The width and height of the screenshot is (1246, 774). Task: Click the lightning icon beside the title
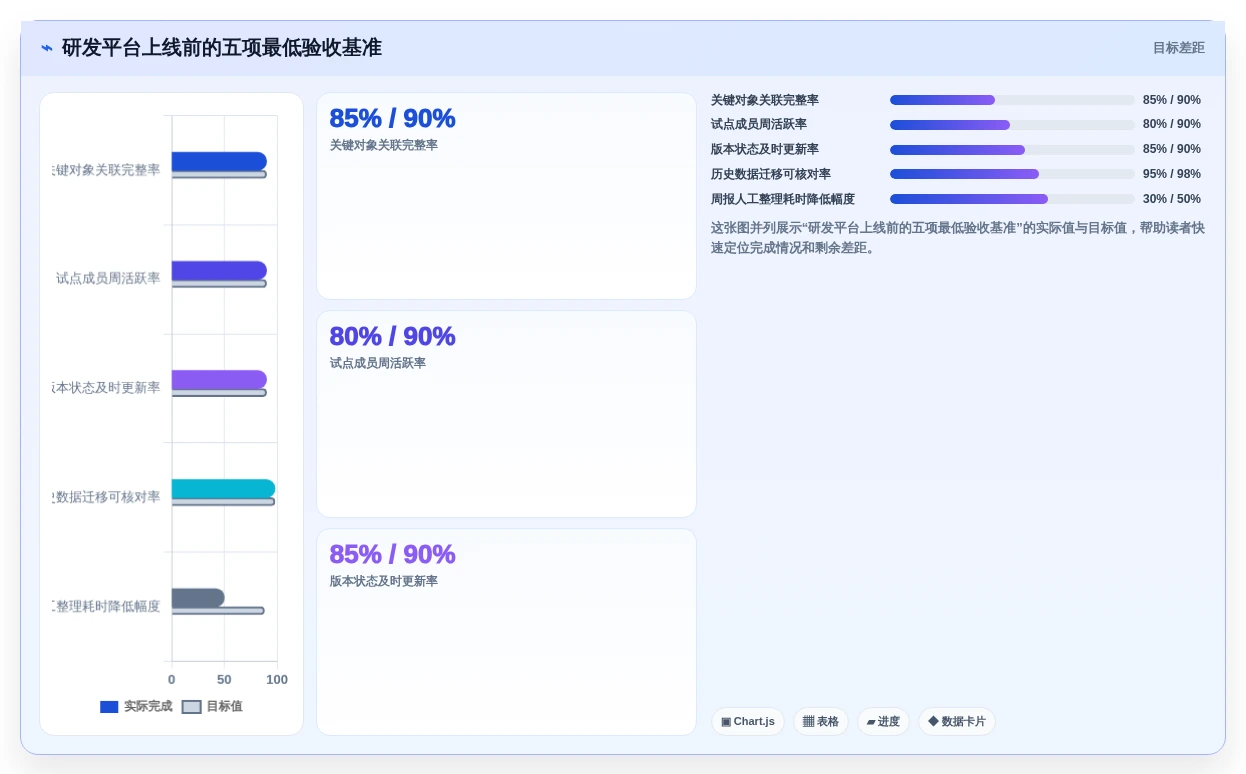coord(47,48)
